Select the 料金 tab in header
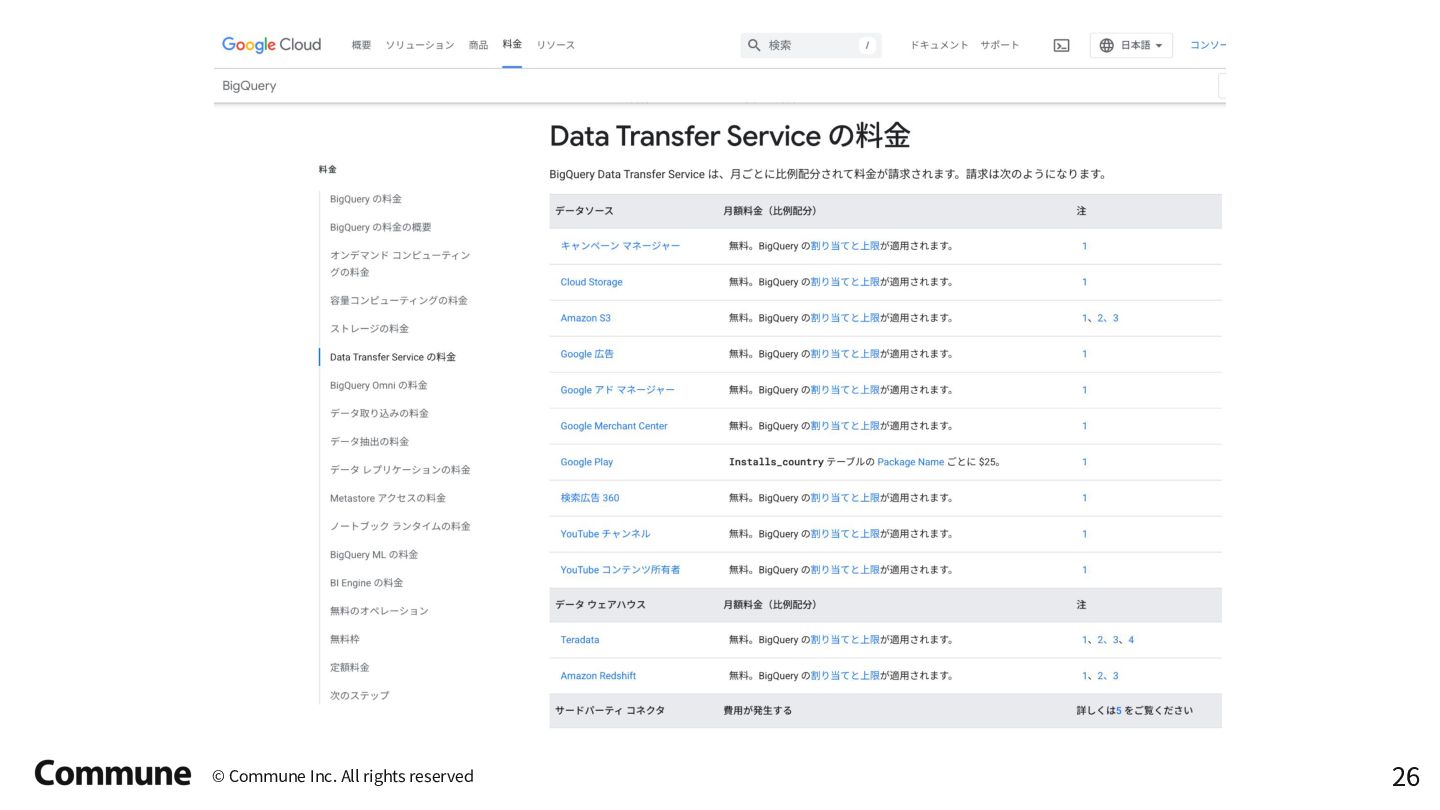This screenshot has width=1440, height=810. (x=512, y=45)
